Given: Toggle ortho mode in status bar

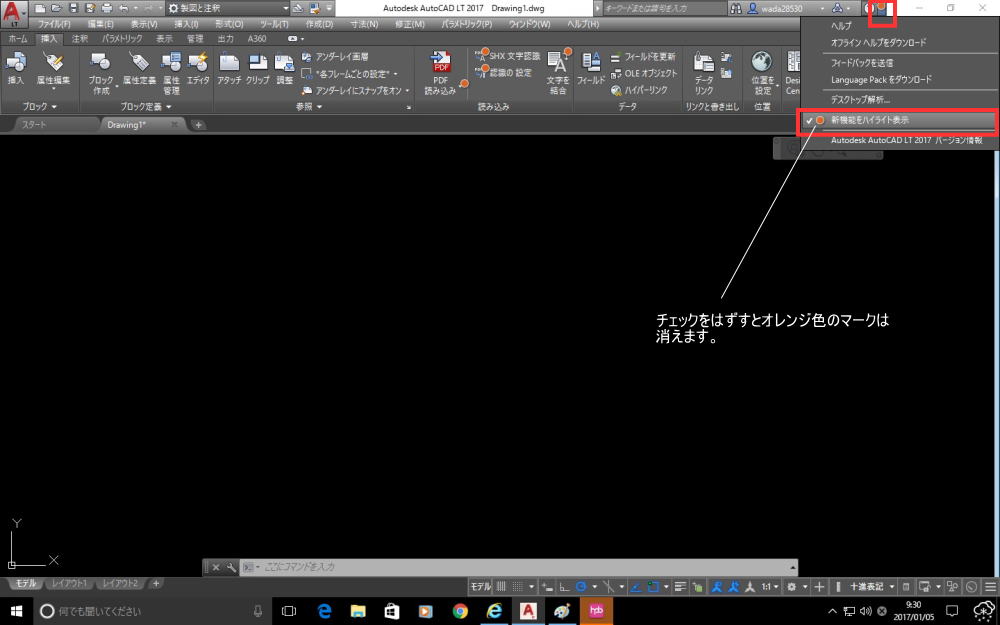Looking at the screenshot, I should 564,587.
